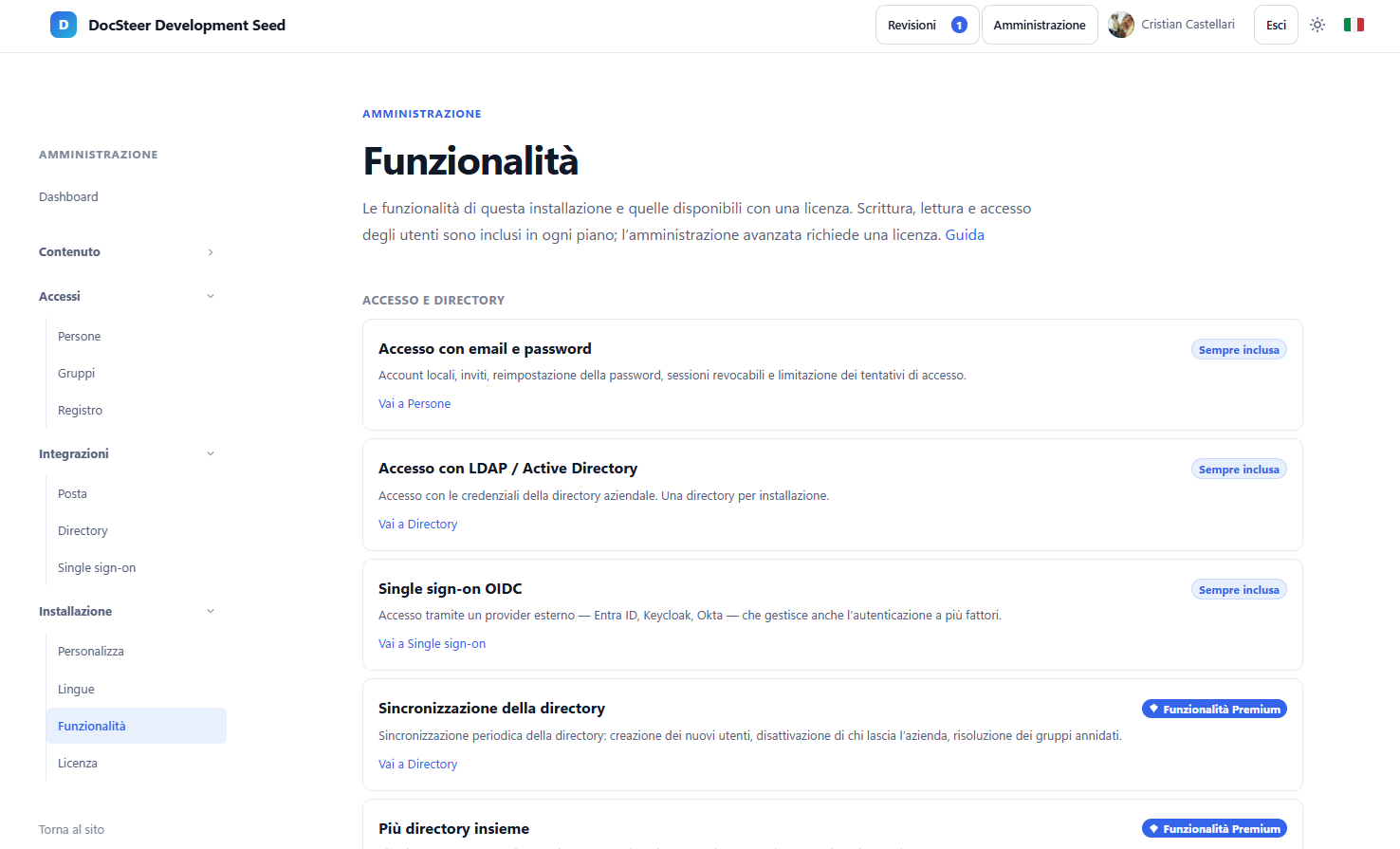Click Funzionalità Premium badge on Più directory card
Viewport: 1400px width, 849px height.
(x=1214, y=829)
